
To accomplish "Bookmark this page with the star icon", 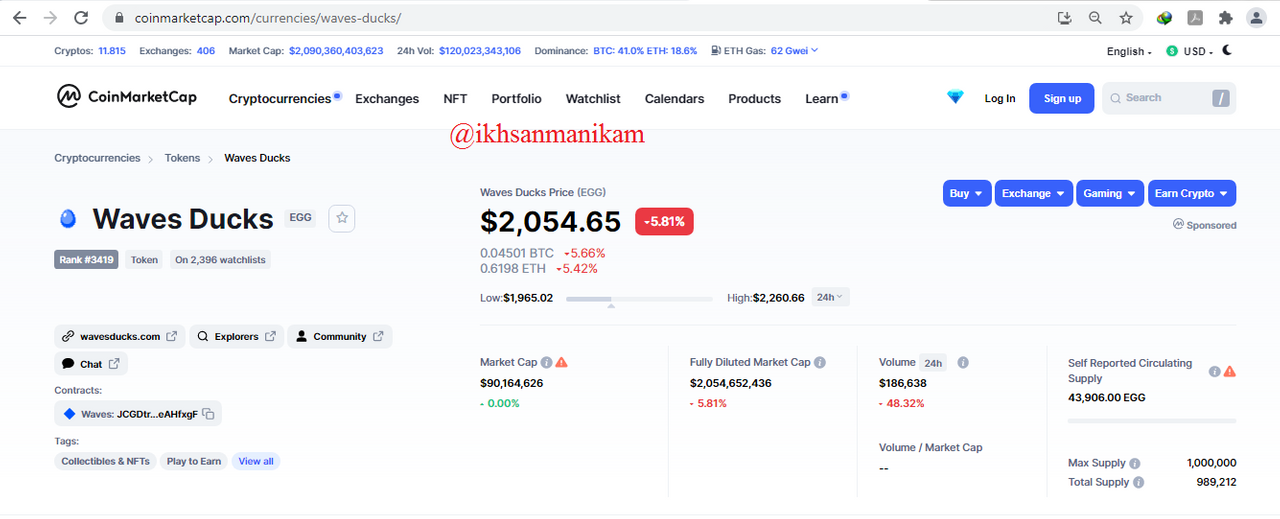I will (x=1126, y=18).
